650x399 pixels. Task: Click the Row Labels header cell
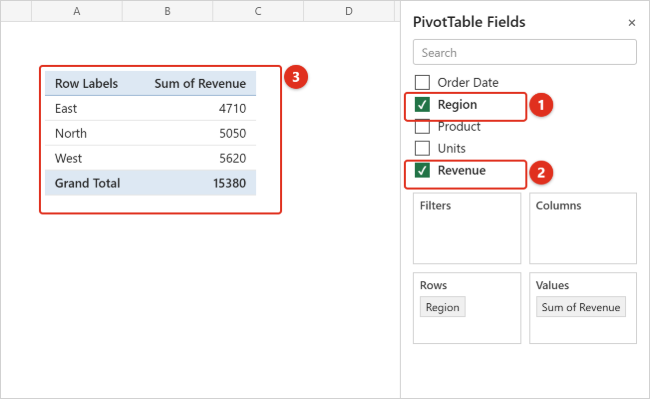(87, 83)
